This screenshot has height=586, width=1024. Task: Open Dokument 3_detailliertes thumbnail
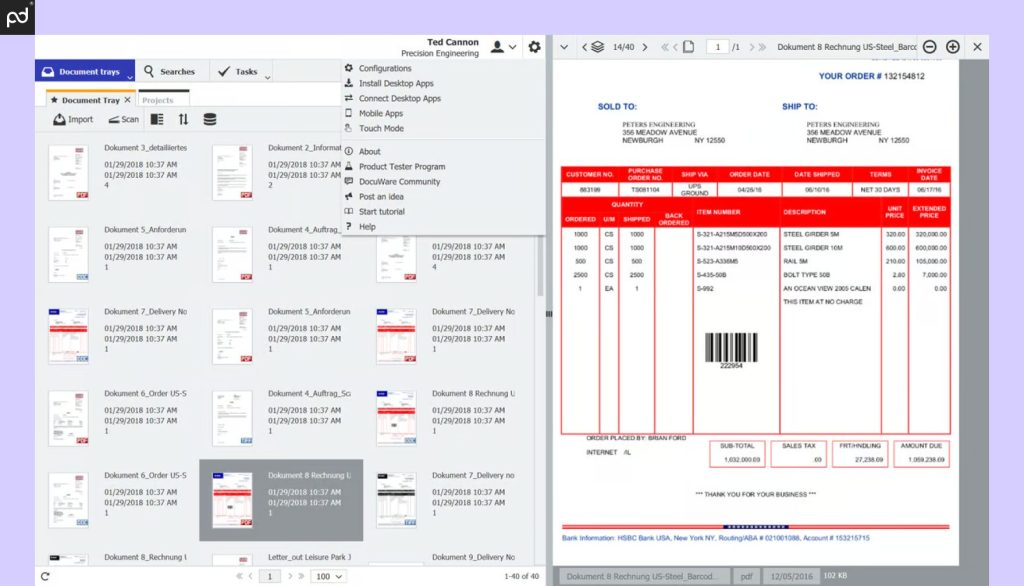[x=68, y=172]
